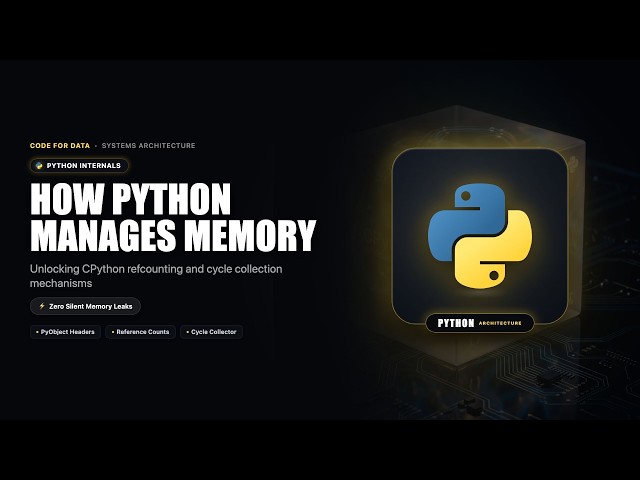Click the small Python icon in the Python Internals badge
This screenshot has width=640, height=480.
click(x=39, y=165)
